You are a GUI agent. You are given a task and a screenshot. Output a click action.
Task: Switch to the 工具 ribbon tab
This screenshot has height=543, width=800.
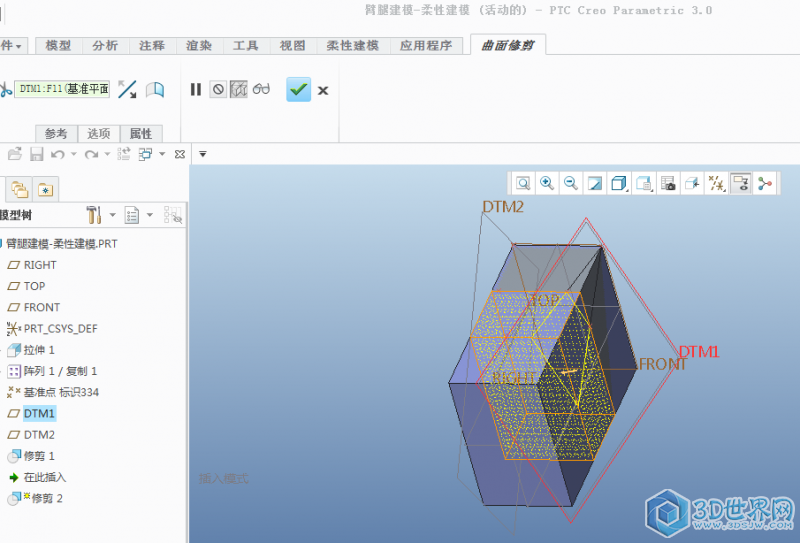(x=245, y=45)
